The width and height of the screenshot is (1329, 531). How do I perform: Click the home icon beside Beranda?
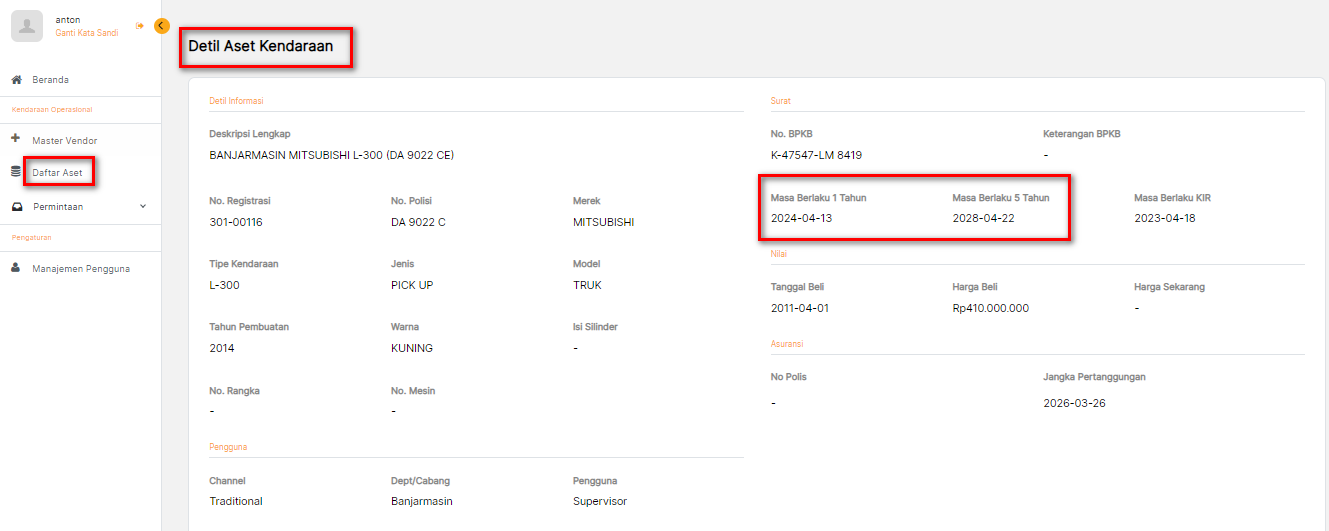pyautogui.click(x=16, y=80)
